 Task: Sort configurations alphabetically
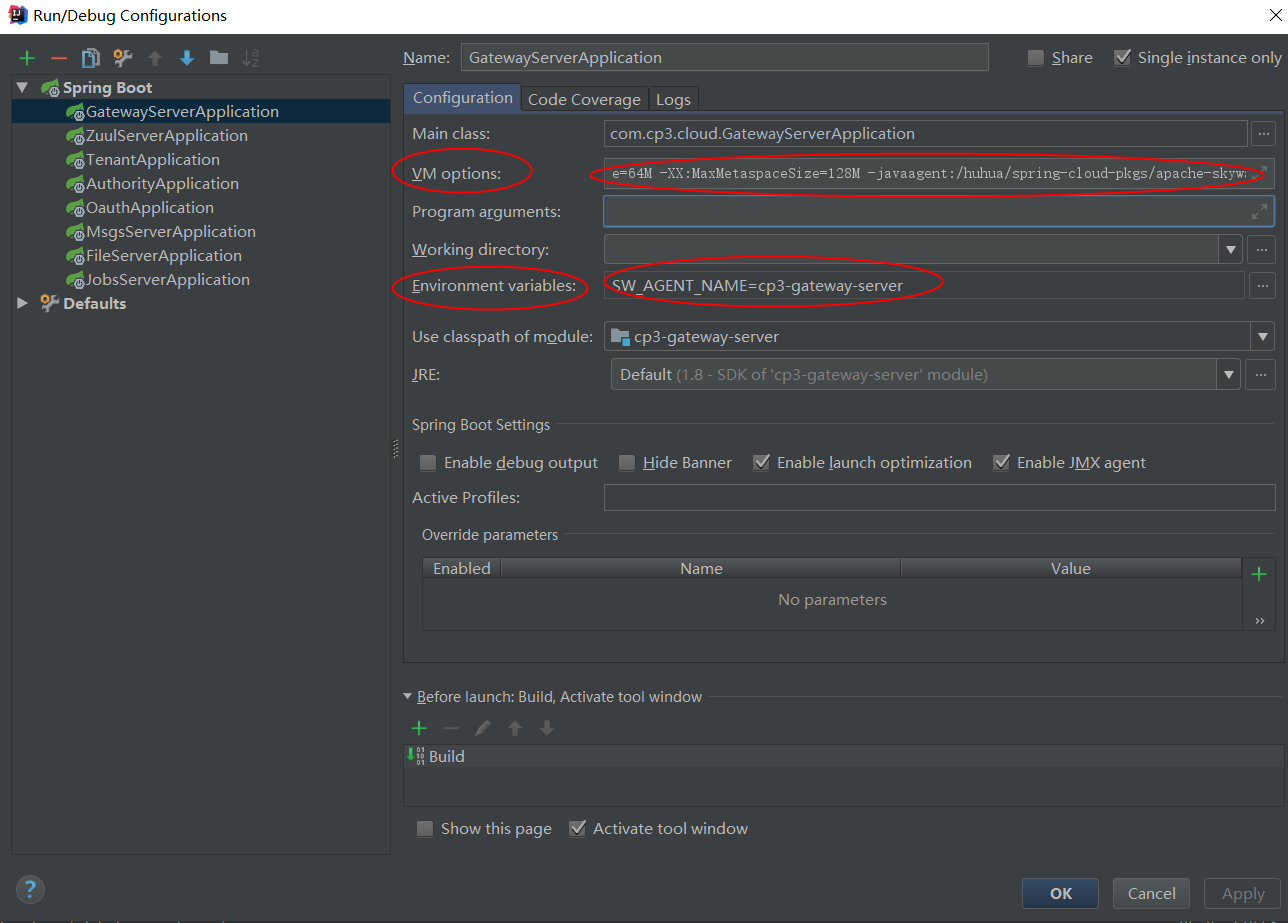click(x=251, y=58)
